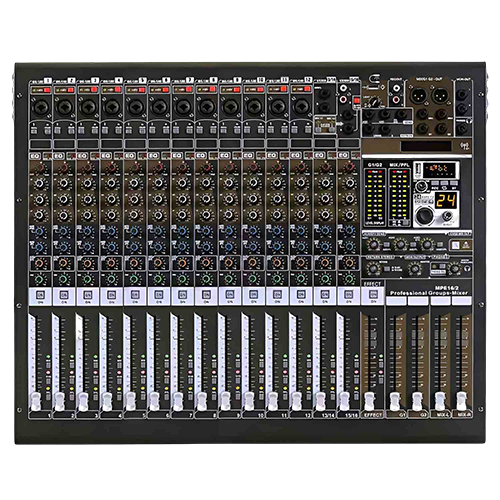This screenshot has width=500, height=500.
Task: Click the MIX-R master fader knob
Action: point(461,401)
